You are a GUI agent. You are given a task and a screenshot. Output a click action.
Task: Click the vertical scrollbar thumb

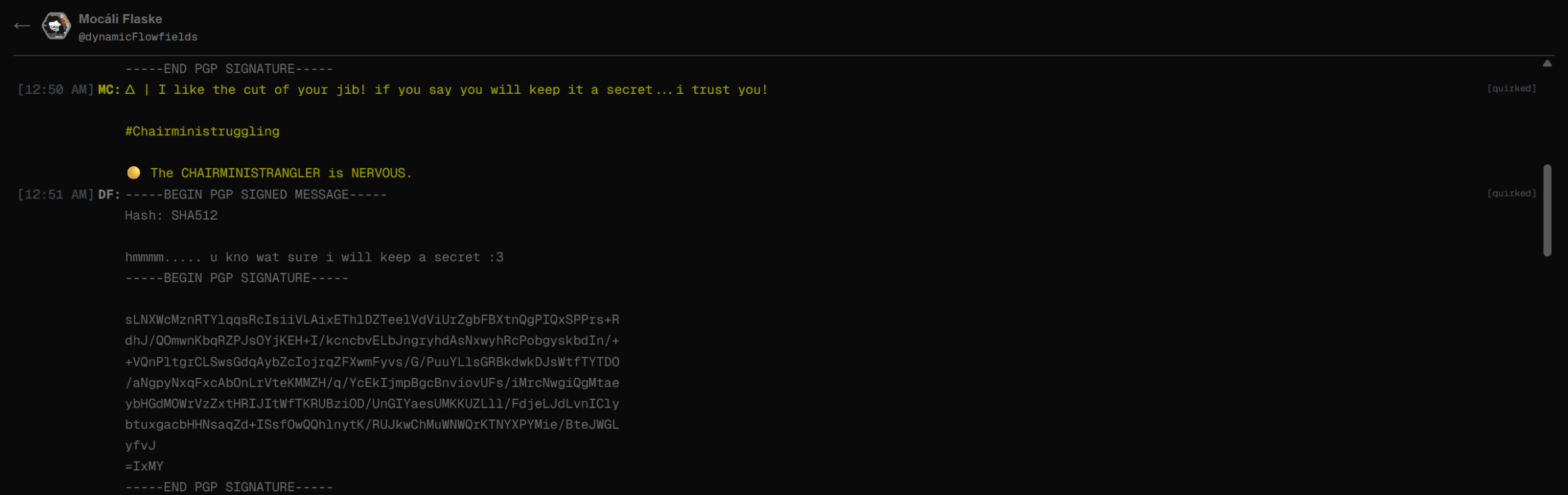(1547, 210)
